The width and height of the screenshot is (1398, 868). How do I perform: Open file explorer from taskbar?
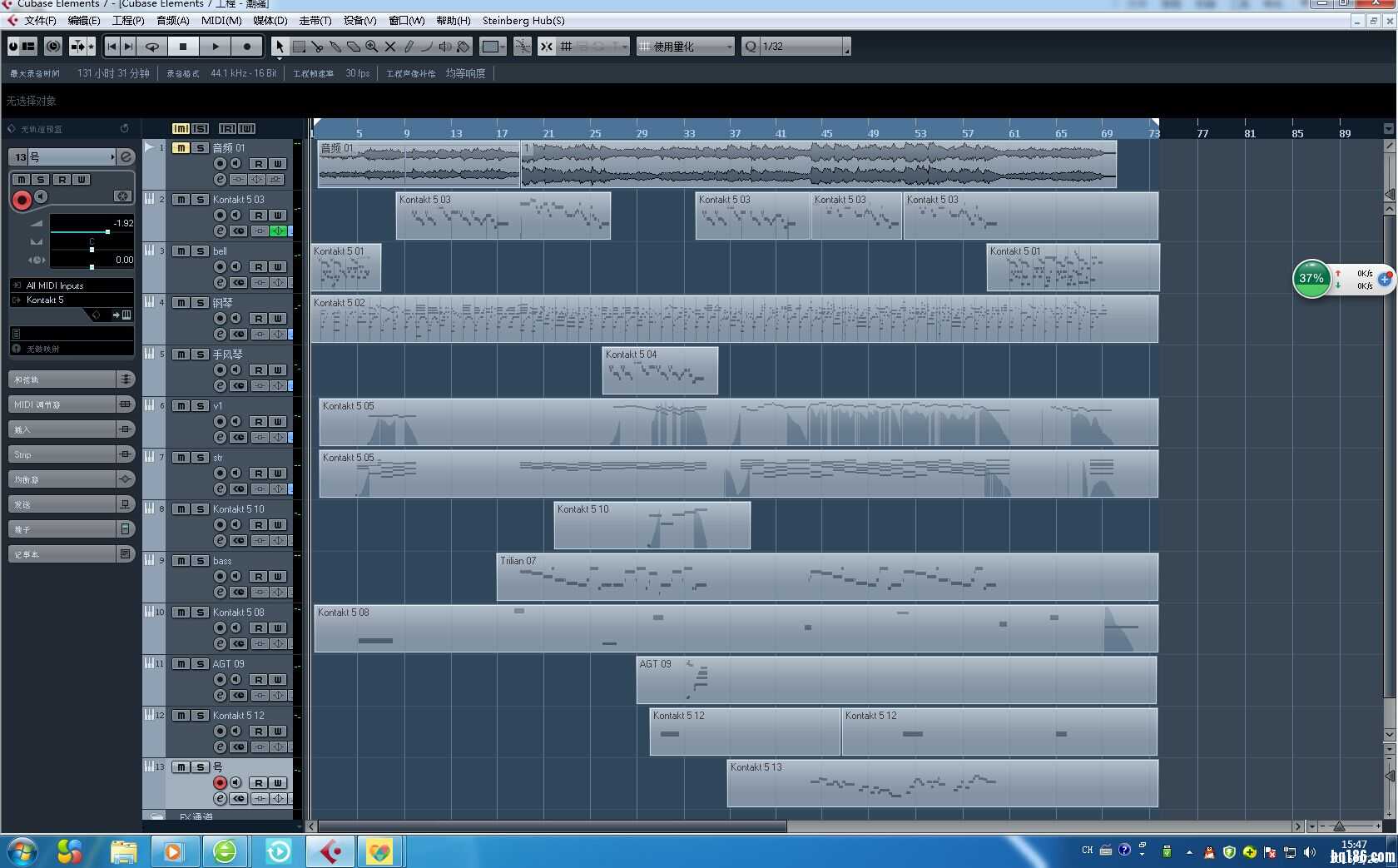124,851
